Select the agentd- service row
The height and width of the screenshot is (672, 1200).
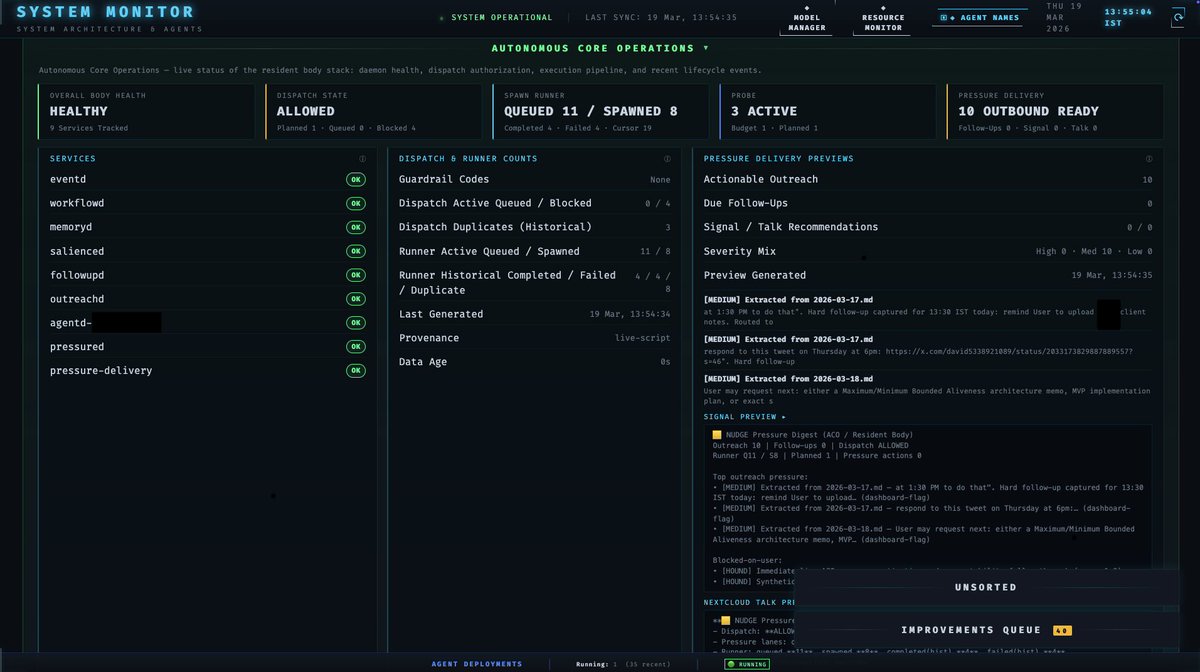[208, 323]
